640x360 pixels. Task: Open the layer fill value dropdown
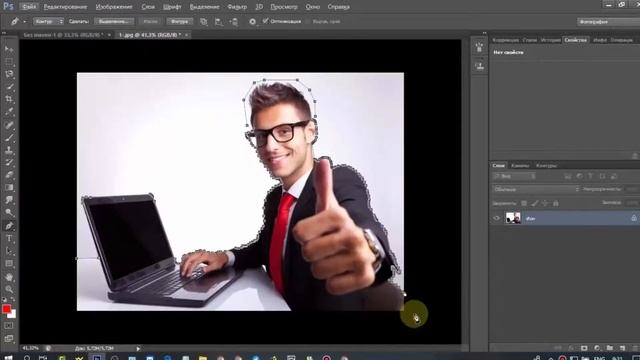click(633, 202)
